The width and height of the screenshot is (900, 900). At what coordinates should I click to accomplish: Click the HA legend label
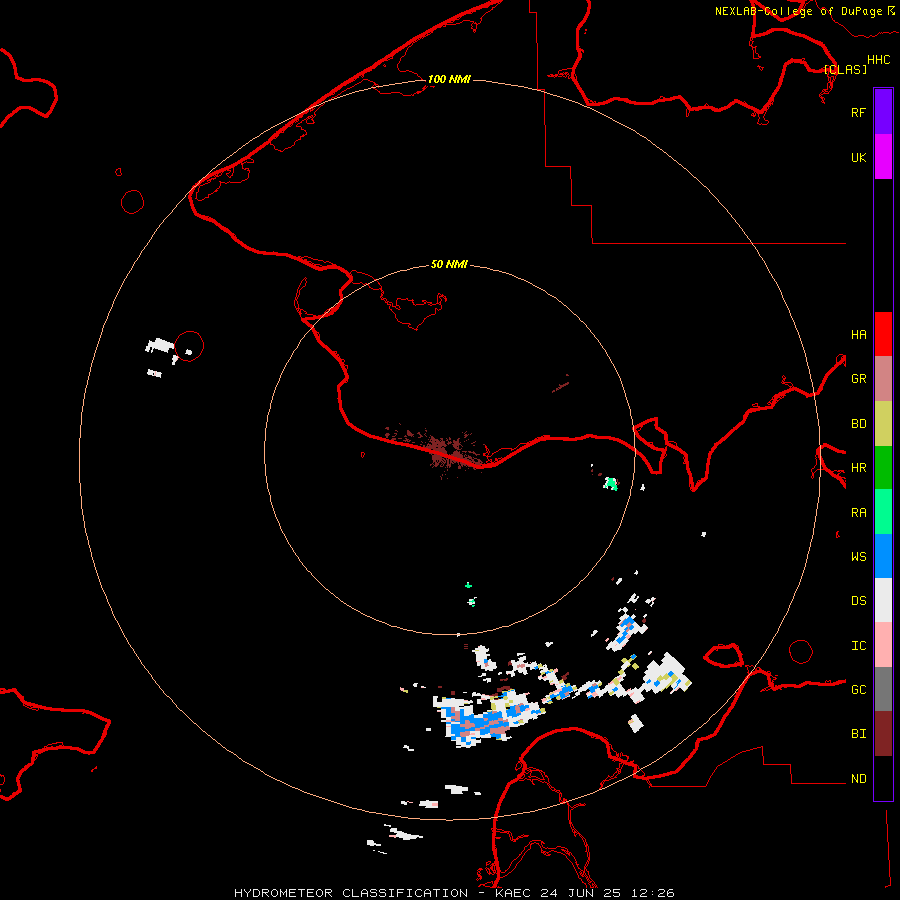(x=858, y=335)
